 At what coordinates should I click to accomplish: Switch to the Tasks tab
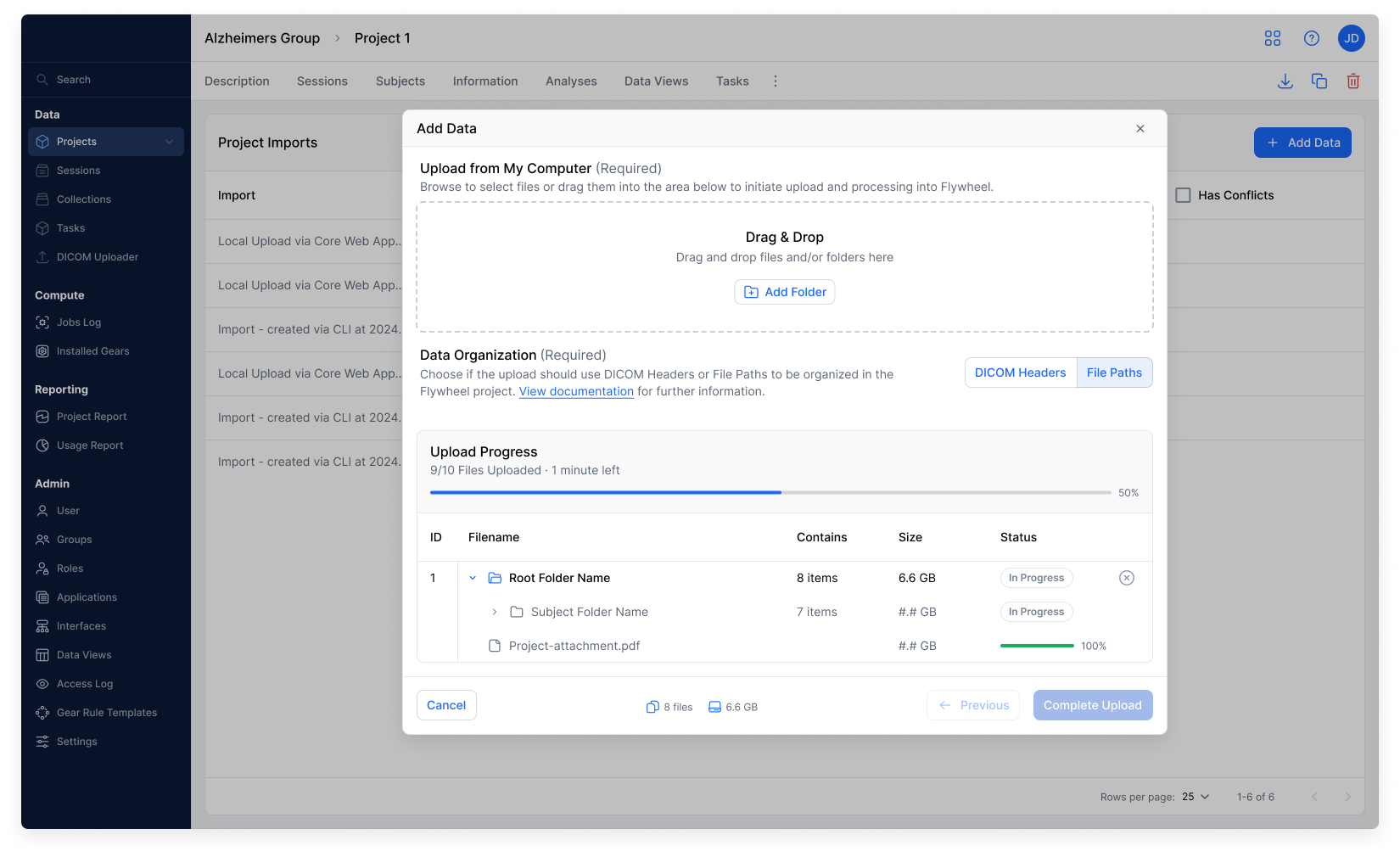click(732, 81)
